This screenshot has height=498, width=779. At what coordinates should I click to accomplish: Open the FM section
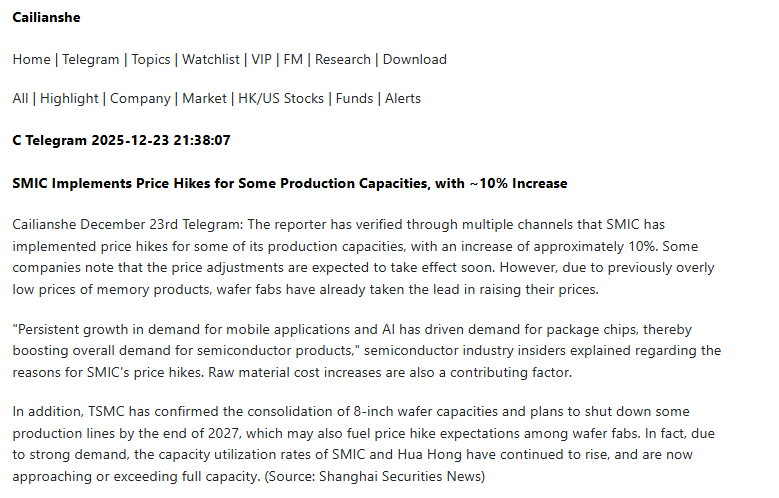[293, 59]
